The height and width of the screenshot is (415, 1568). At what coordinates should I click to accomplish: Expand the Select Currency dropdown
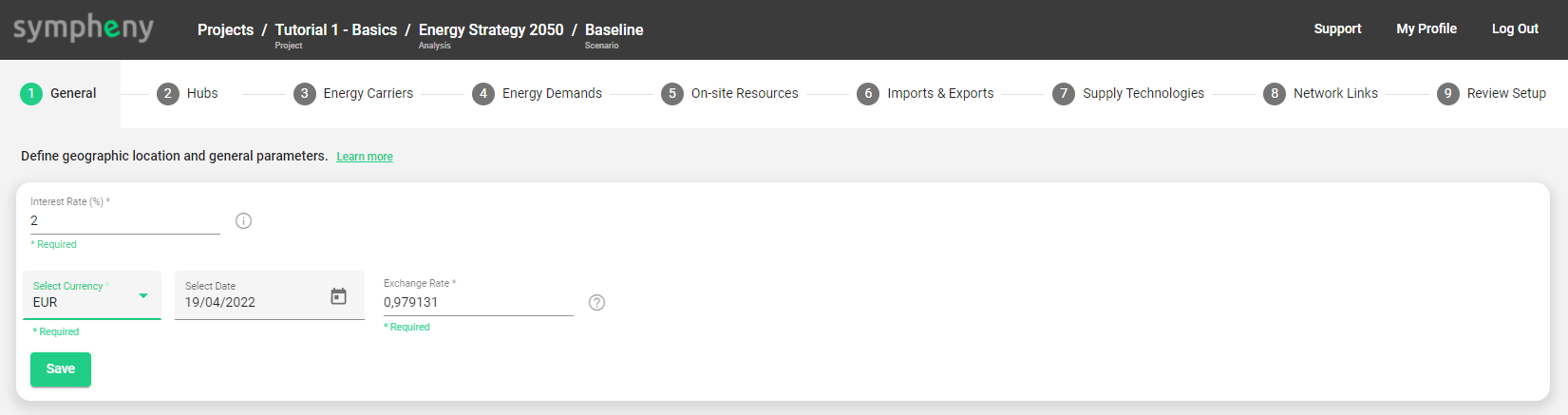143,295
